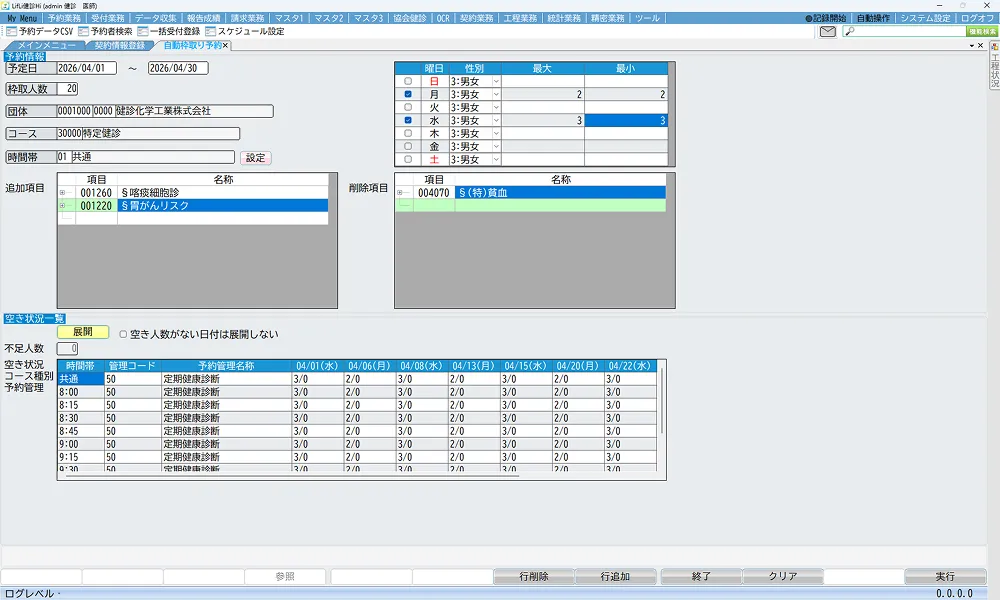Viewport: 1000px width, 600px height.
Task: Open the 性別 dropdown for 日 row
Action: (x=496, y=82)
